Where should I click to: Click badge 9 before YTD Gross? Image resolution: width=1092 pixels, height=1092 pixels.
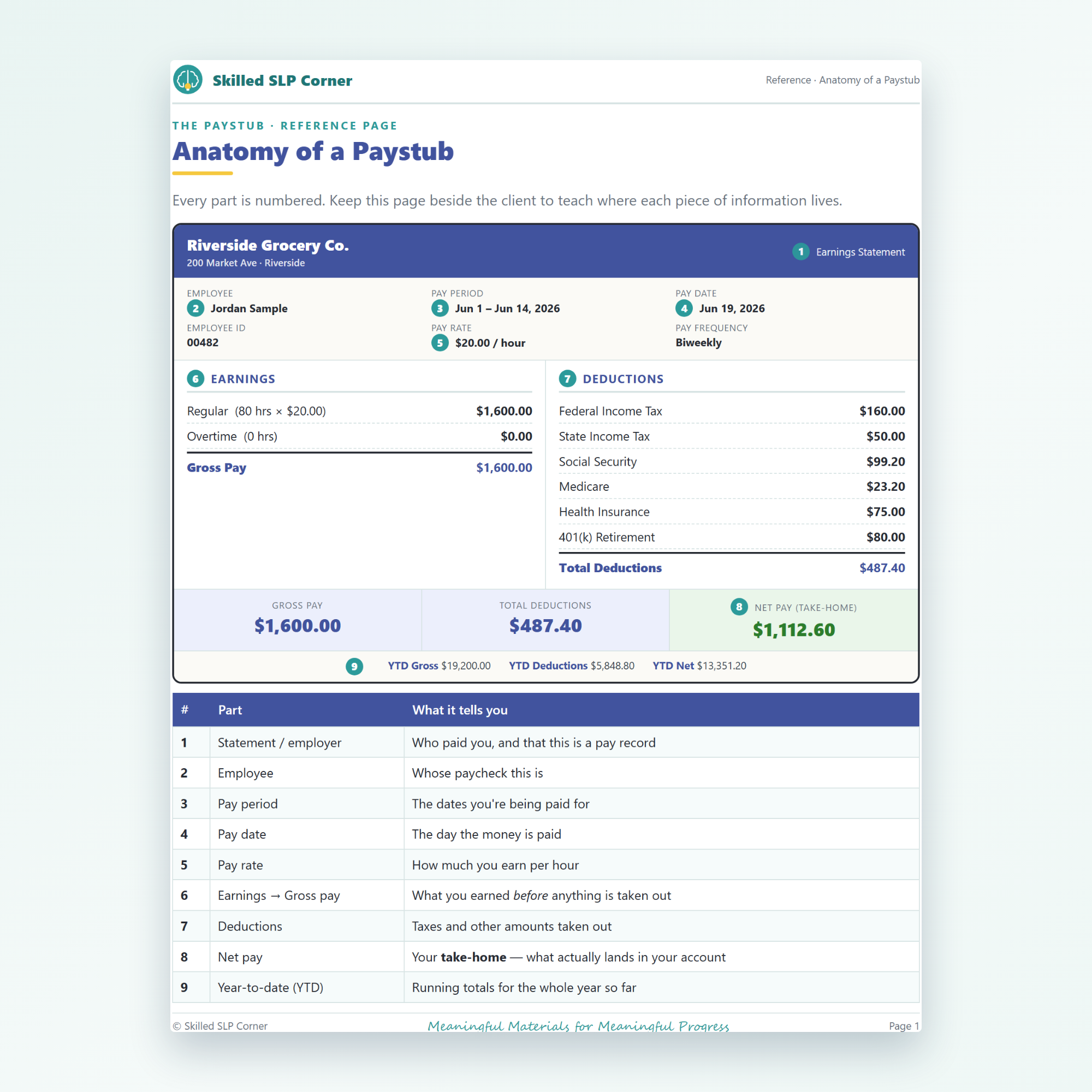point(354,666)
